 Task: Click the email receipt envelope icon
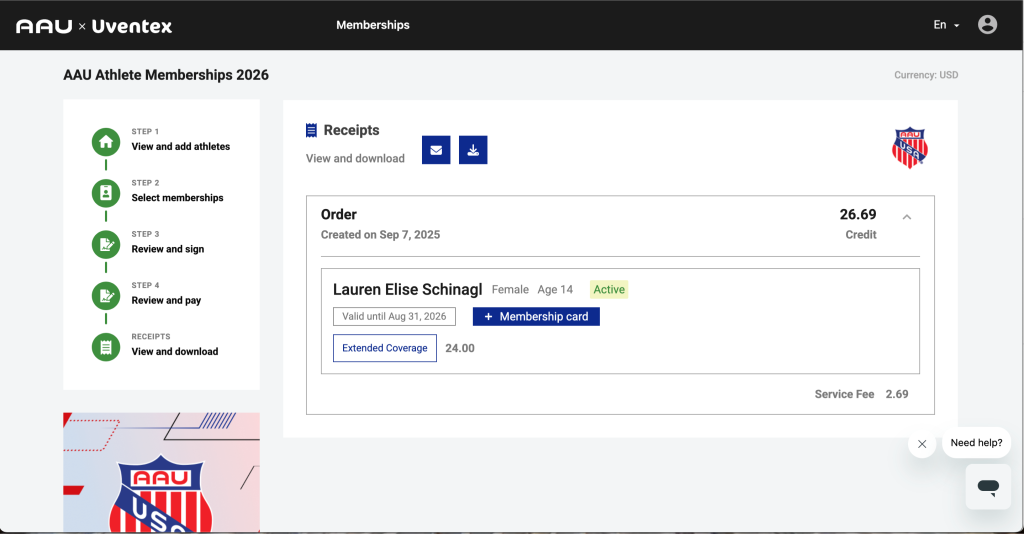coord(436,150)
